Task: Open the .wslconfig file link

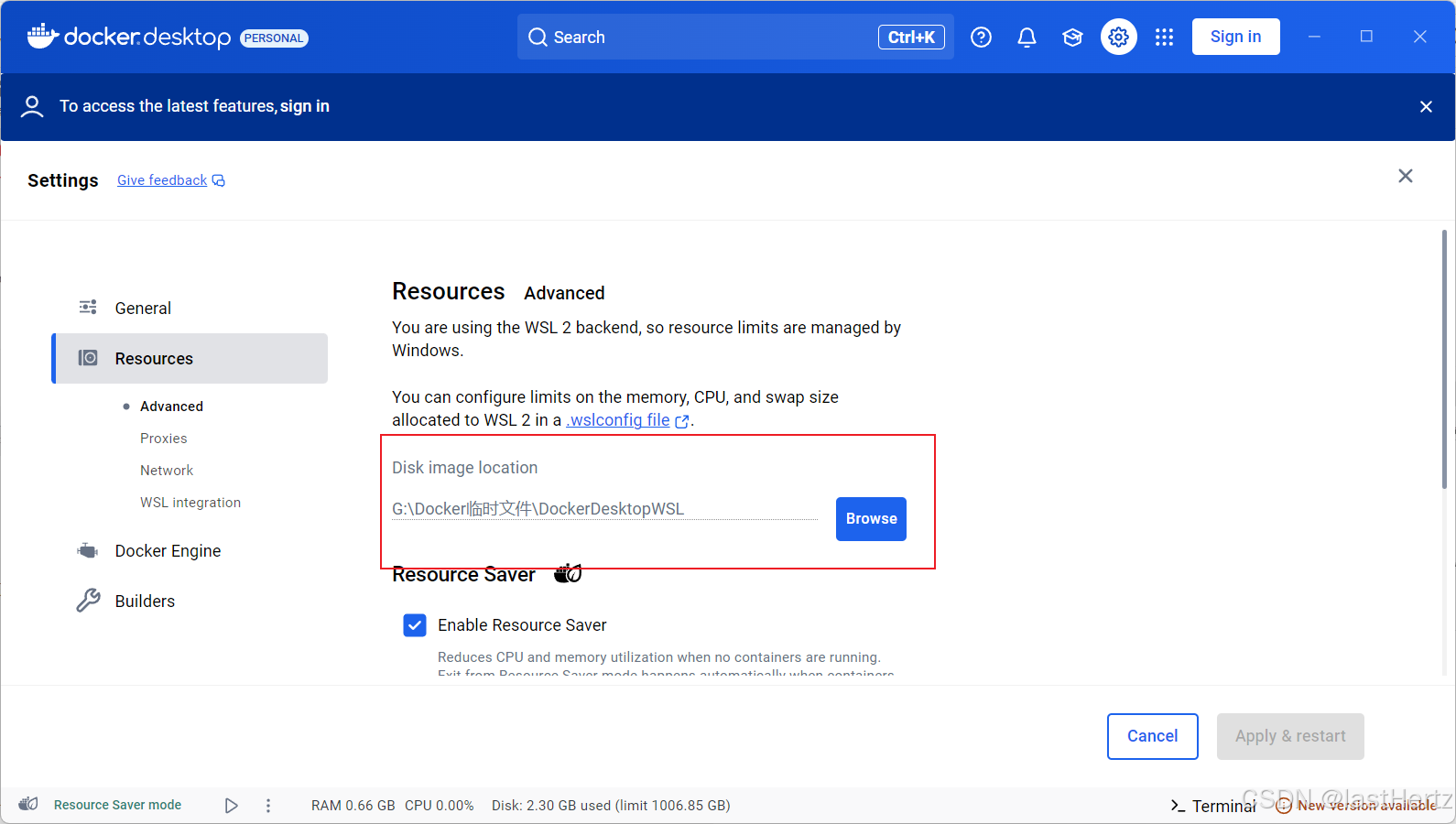Action: (x=618, y=420)
